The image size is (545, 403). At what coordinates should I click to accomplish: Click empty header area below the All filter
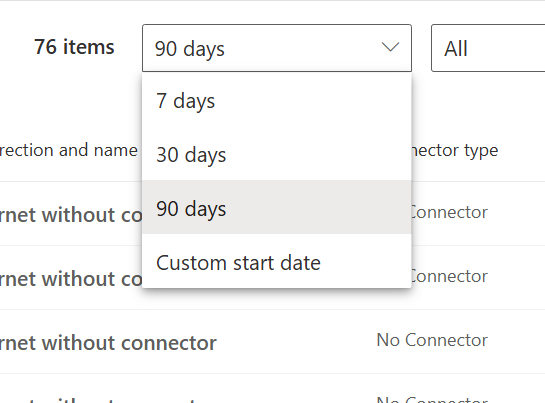tap(487, 104)
